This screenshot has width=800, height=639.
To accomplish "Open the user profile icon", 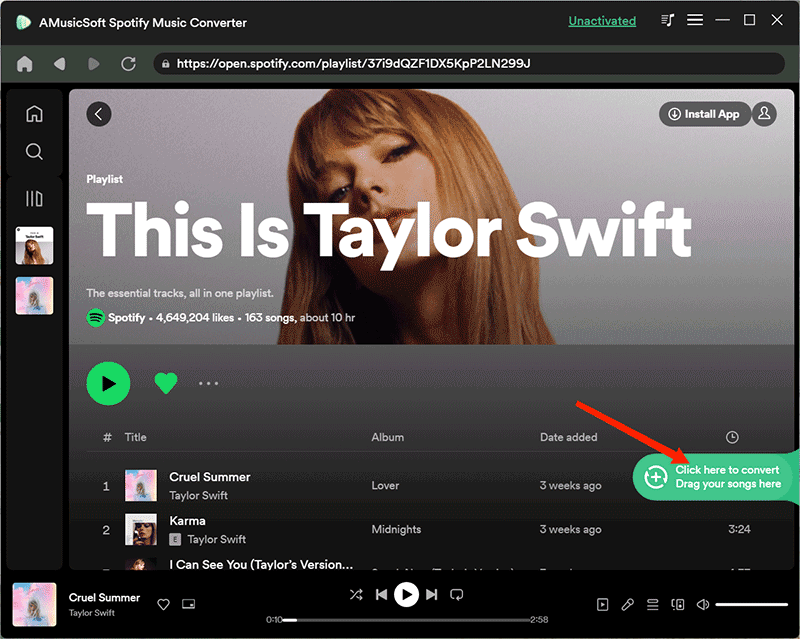I will pos(764,114).
